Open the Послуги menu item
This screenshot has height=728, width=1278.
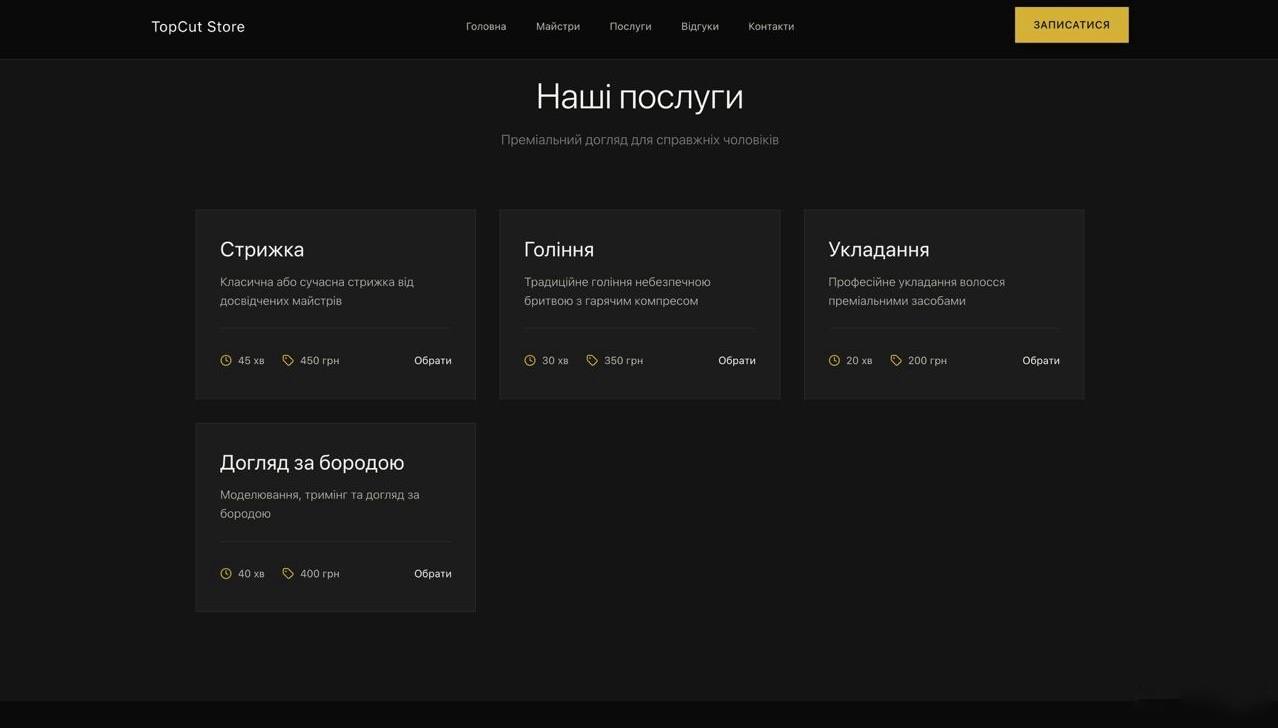[x=630, y=27]
